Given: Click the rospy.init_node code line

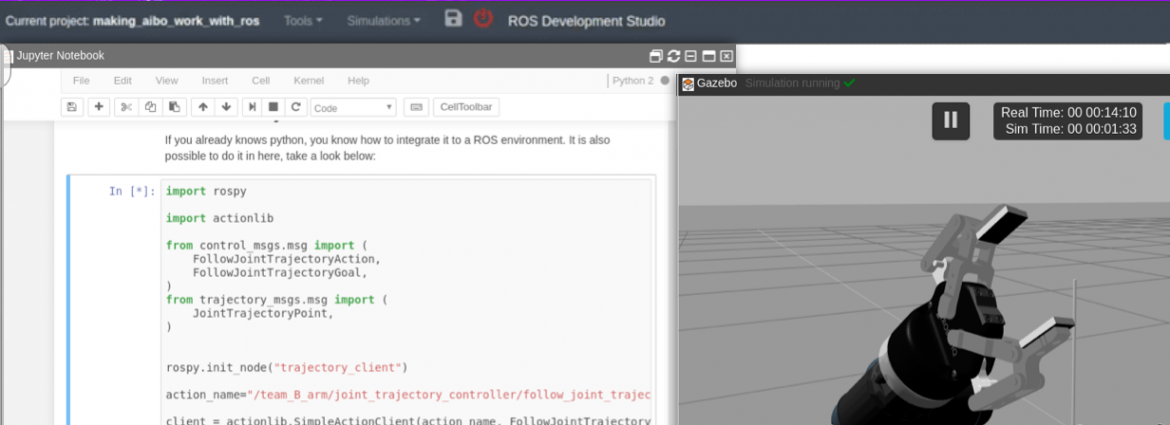Looking at the screenshot, I should coord(287,367).
